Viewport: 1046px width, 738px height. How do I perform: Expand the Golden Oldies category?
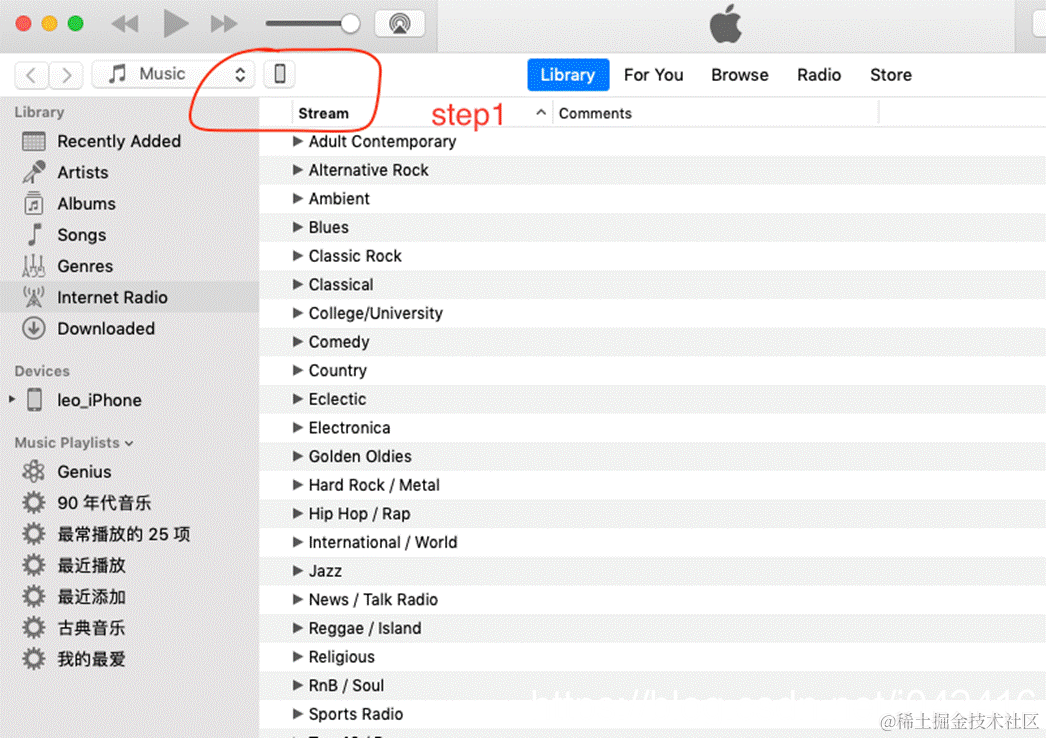tap(298, 456)
